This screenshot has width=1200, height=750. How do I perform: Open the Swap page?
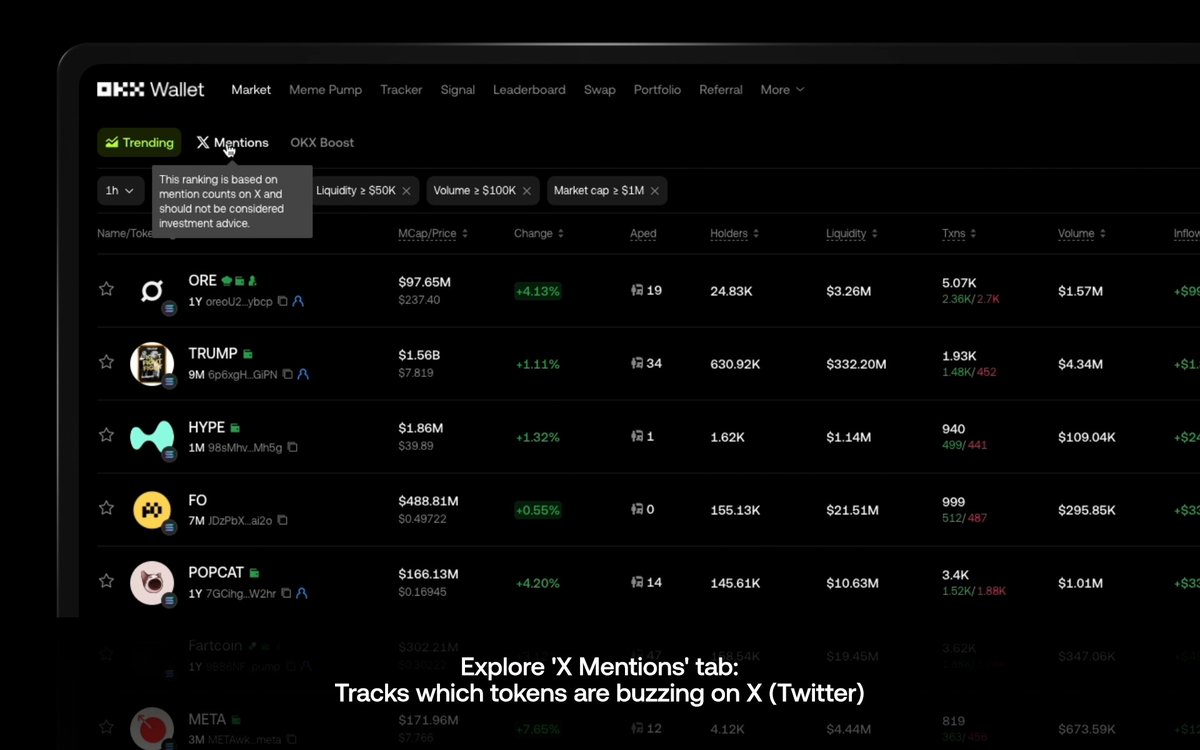point(600,90)
